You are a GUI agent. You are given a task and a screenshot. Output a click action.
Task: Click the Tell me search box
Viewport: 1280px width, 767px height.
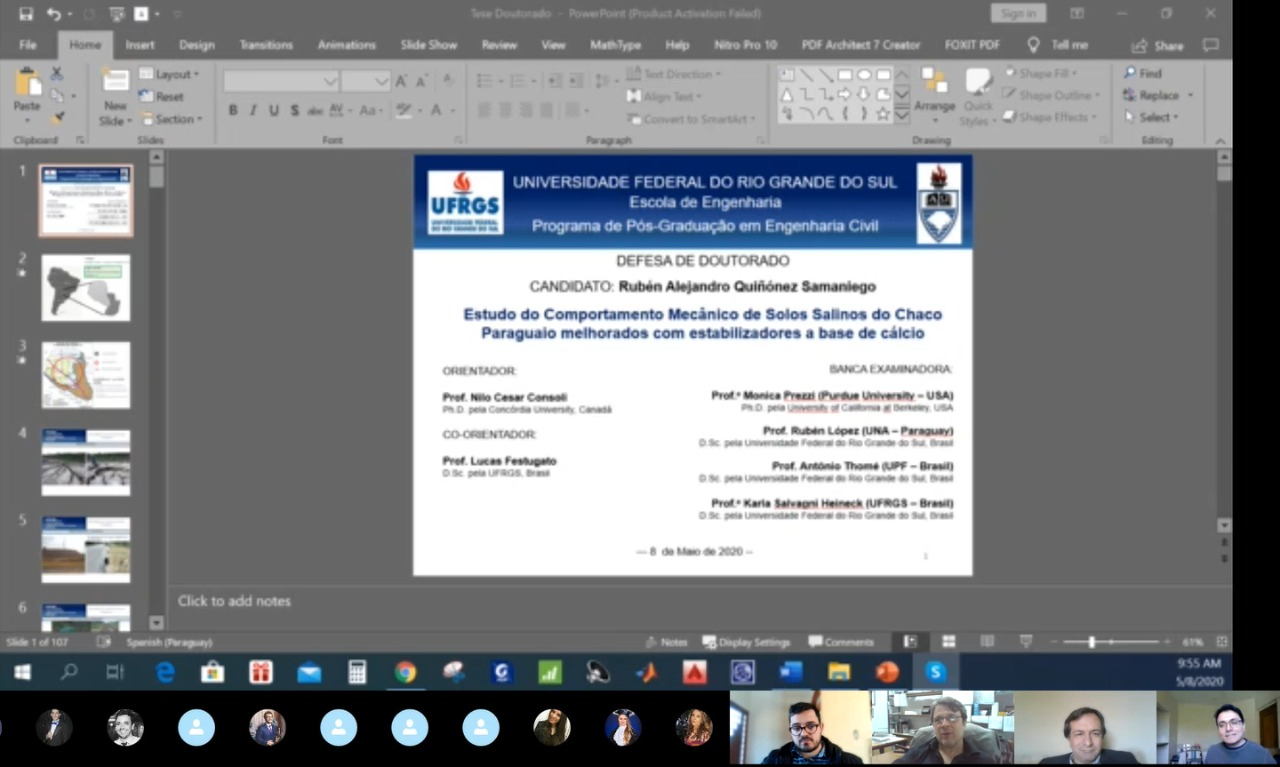coord(1058,45)
